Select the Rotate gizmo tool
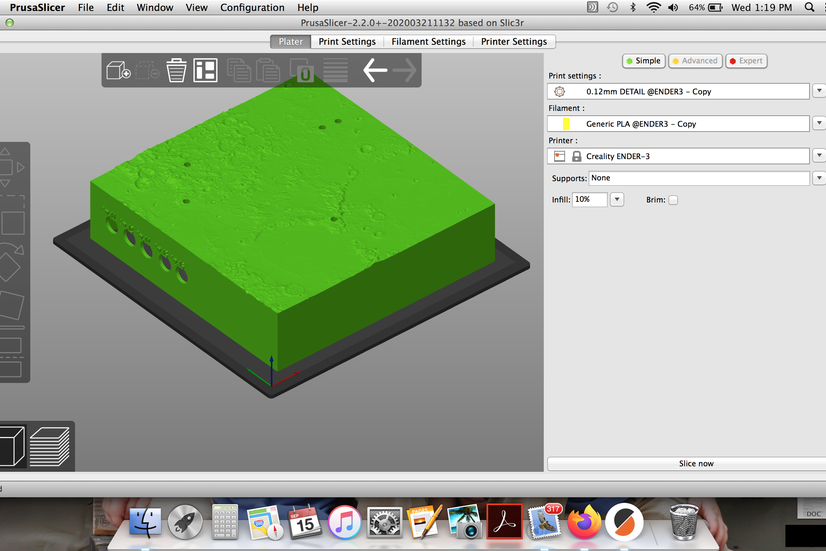 [x=11, y=262]
